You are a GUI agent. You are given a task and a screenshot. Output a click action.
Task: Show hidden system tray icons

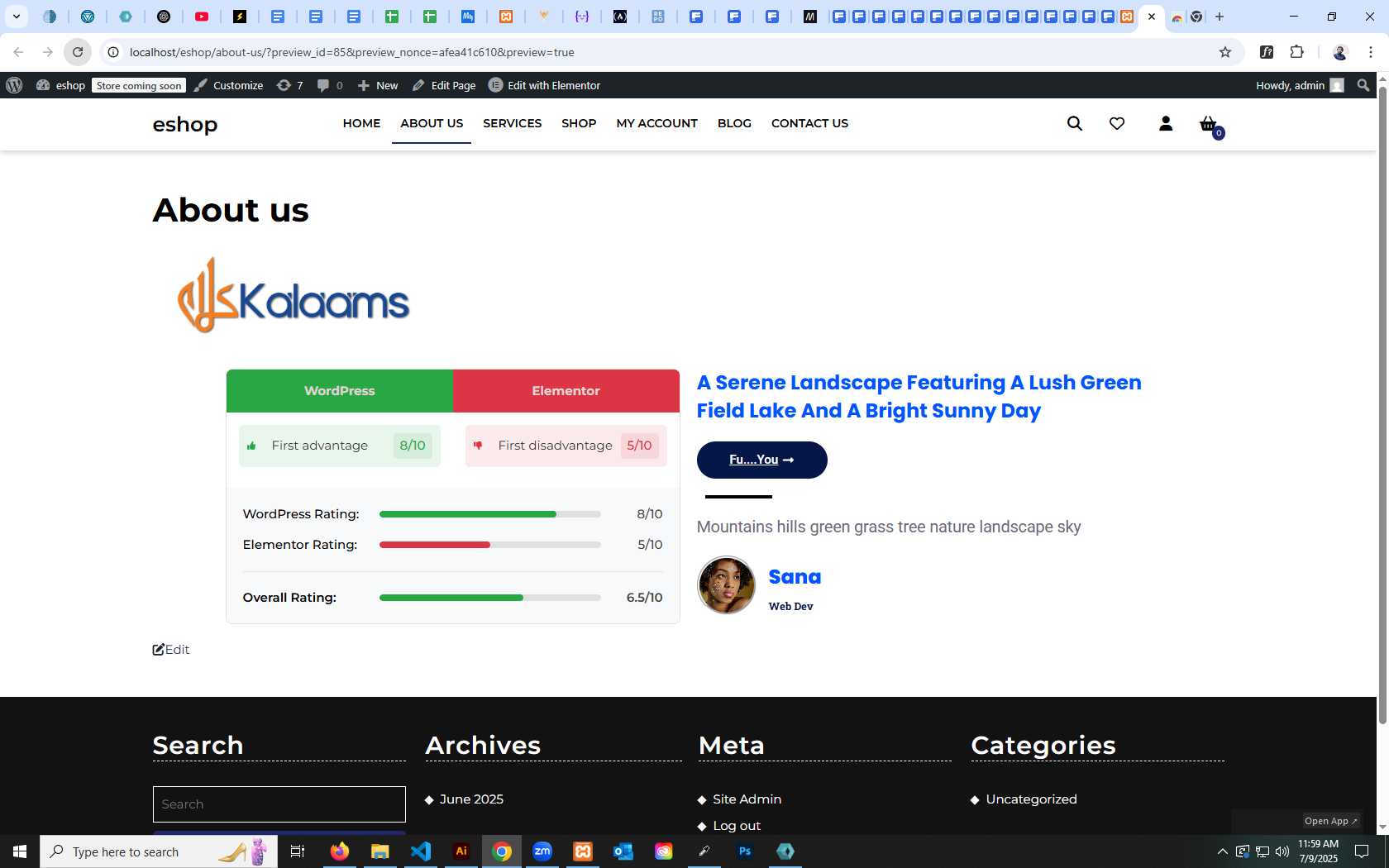[1223, 851]
